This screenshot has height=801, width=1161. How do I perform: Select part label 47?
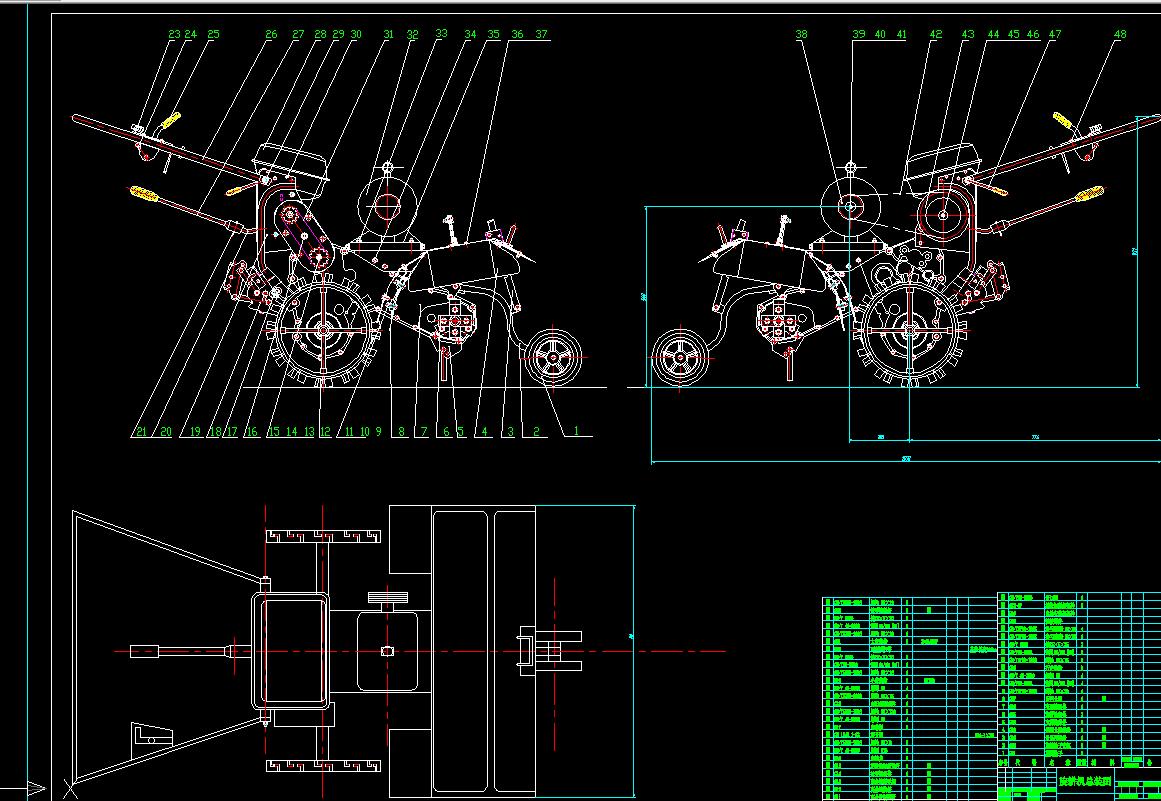(1055, 34)
